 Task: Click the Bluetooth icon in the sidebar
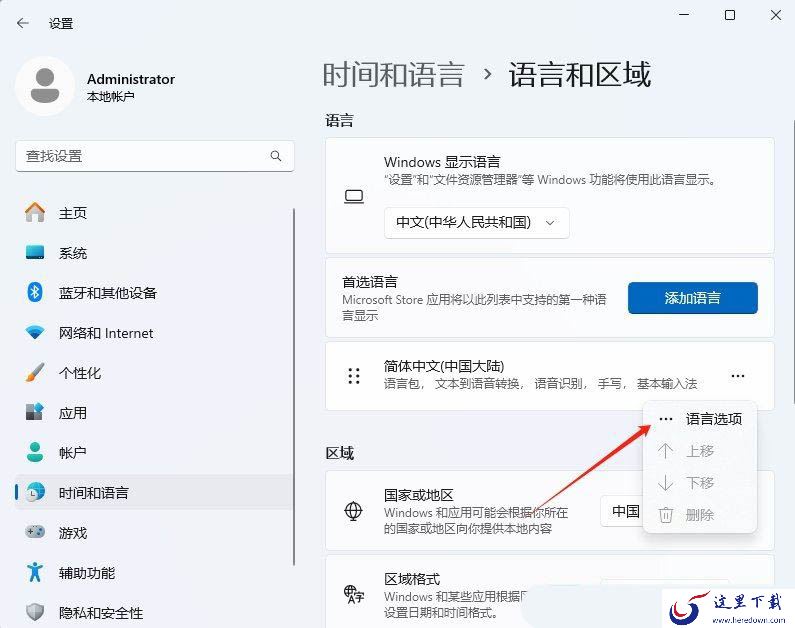[x=35, y=292]
